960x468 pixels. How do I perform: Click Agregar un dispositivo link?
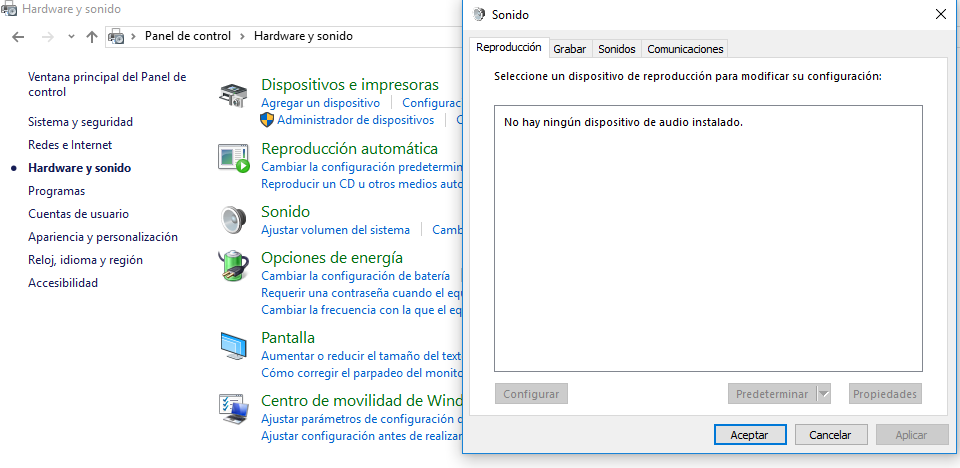(x=320, y=103)
